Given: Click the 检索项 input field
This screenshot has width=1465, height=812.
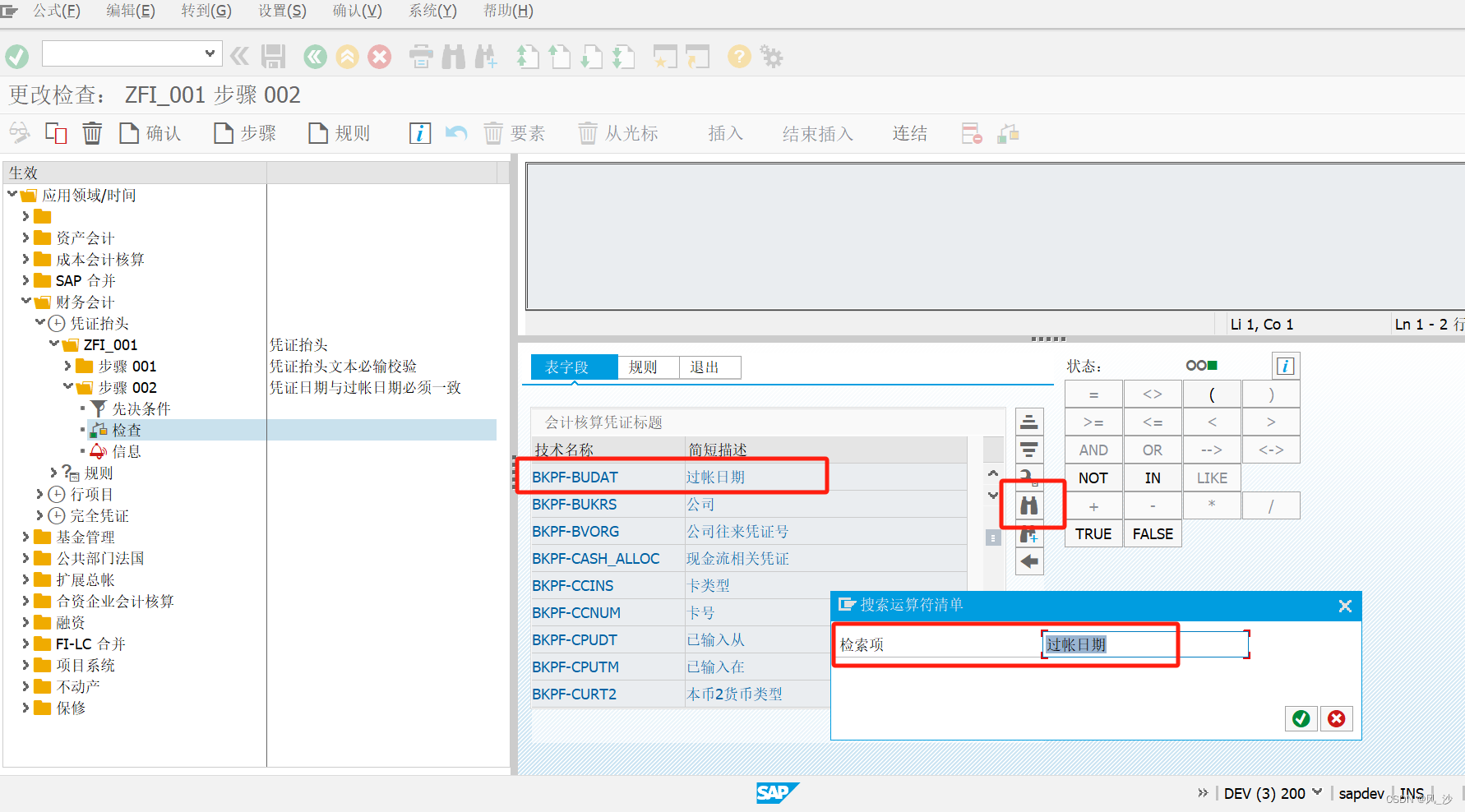Looking at the screenshot, I should pos(1145,644).
